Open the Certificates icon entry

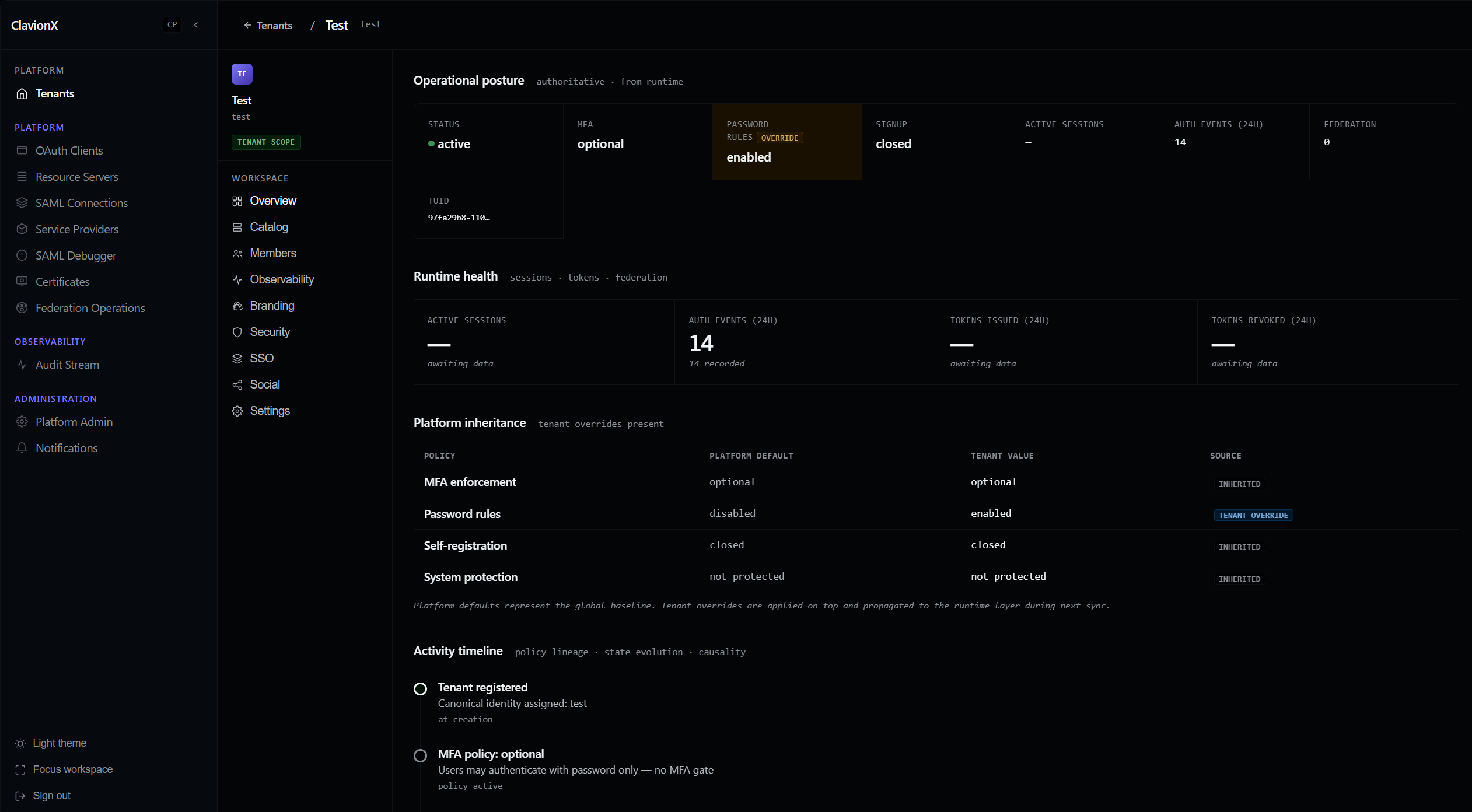pyautogui.click(x=22, y=282)
